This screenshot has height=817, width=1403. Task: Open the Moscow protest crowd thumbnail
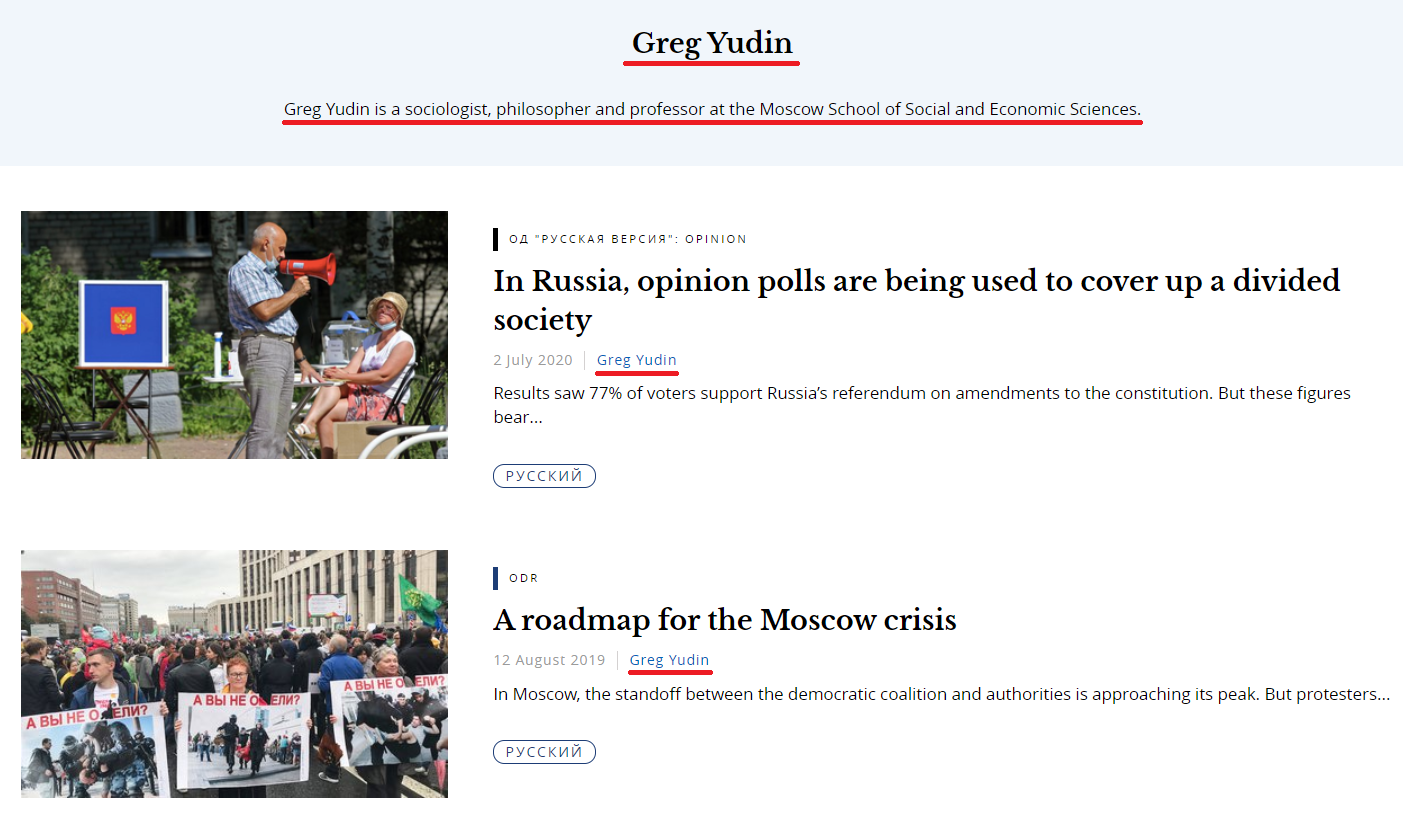click(x=234, y=673)
